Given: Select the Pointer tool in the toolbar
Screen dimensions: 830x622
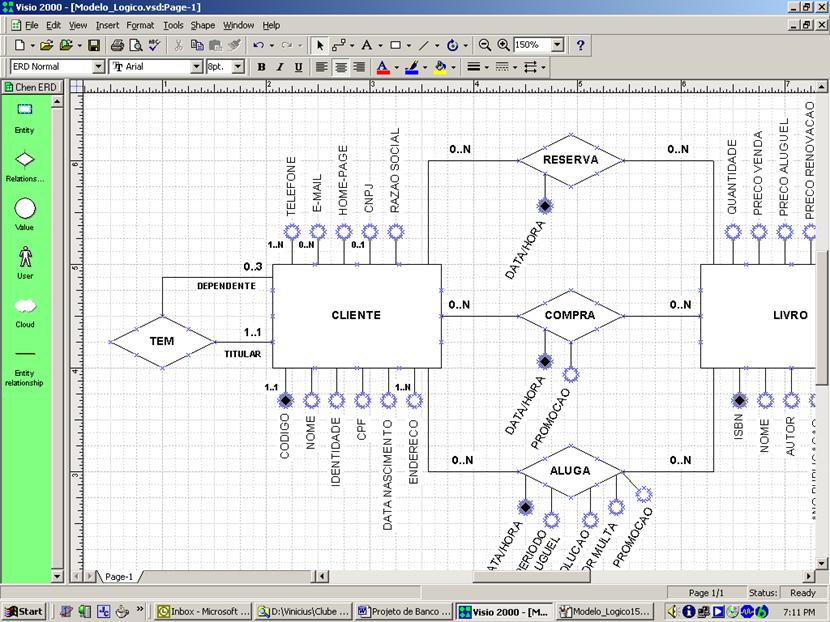Looking at the screenshot, I should (318, 44).
